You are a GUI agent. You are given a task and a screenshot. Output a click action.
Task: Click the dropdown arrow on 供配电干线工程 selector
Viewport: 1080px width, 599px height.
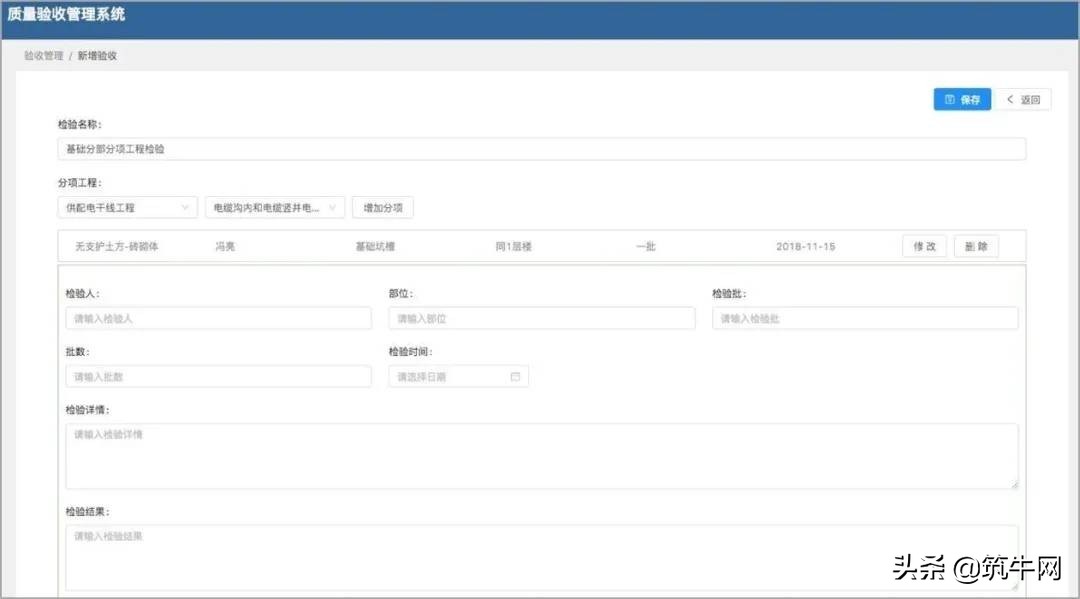click(184, 207)
